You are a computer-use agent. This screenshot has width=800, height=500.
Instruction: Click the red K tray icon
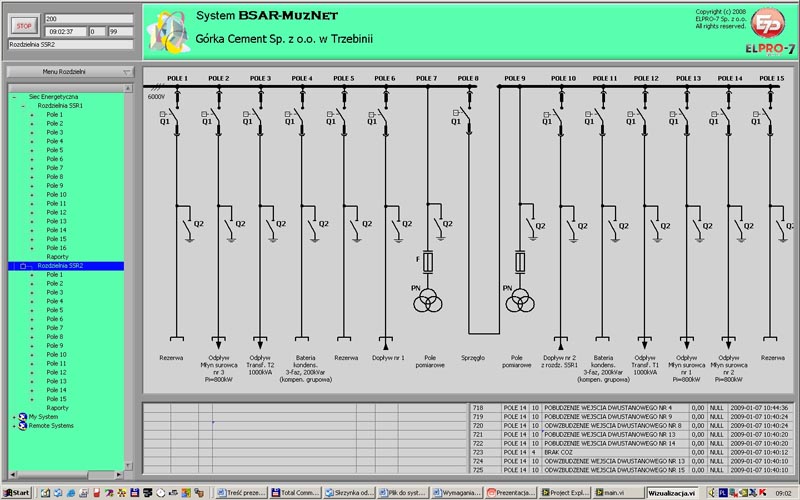click(763, 492)
